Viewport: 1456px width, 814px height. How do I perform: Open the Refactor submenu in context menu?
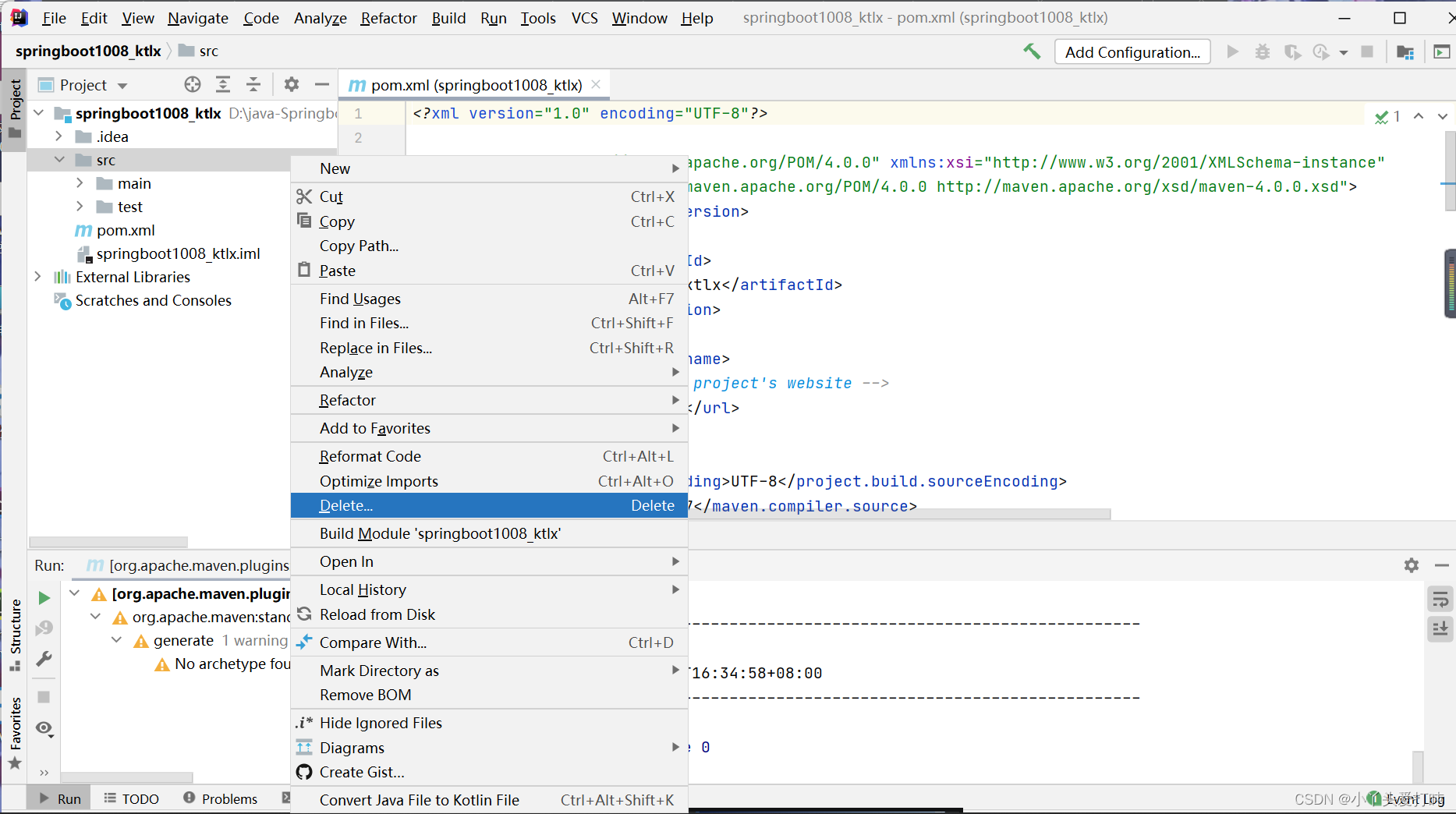click(x=489, y=400)
